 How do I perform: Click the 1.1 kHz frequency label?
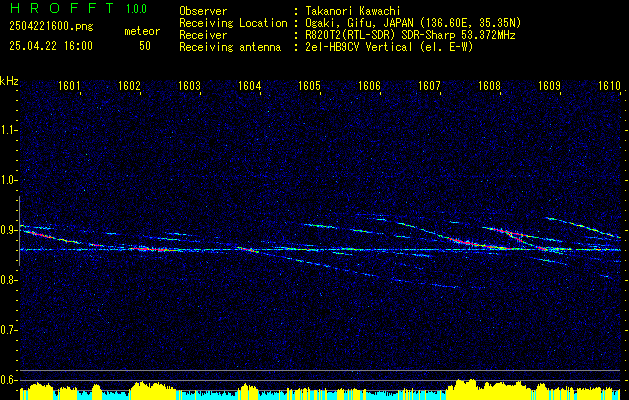7,130
